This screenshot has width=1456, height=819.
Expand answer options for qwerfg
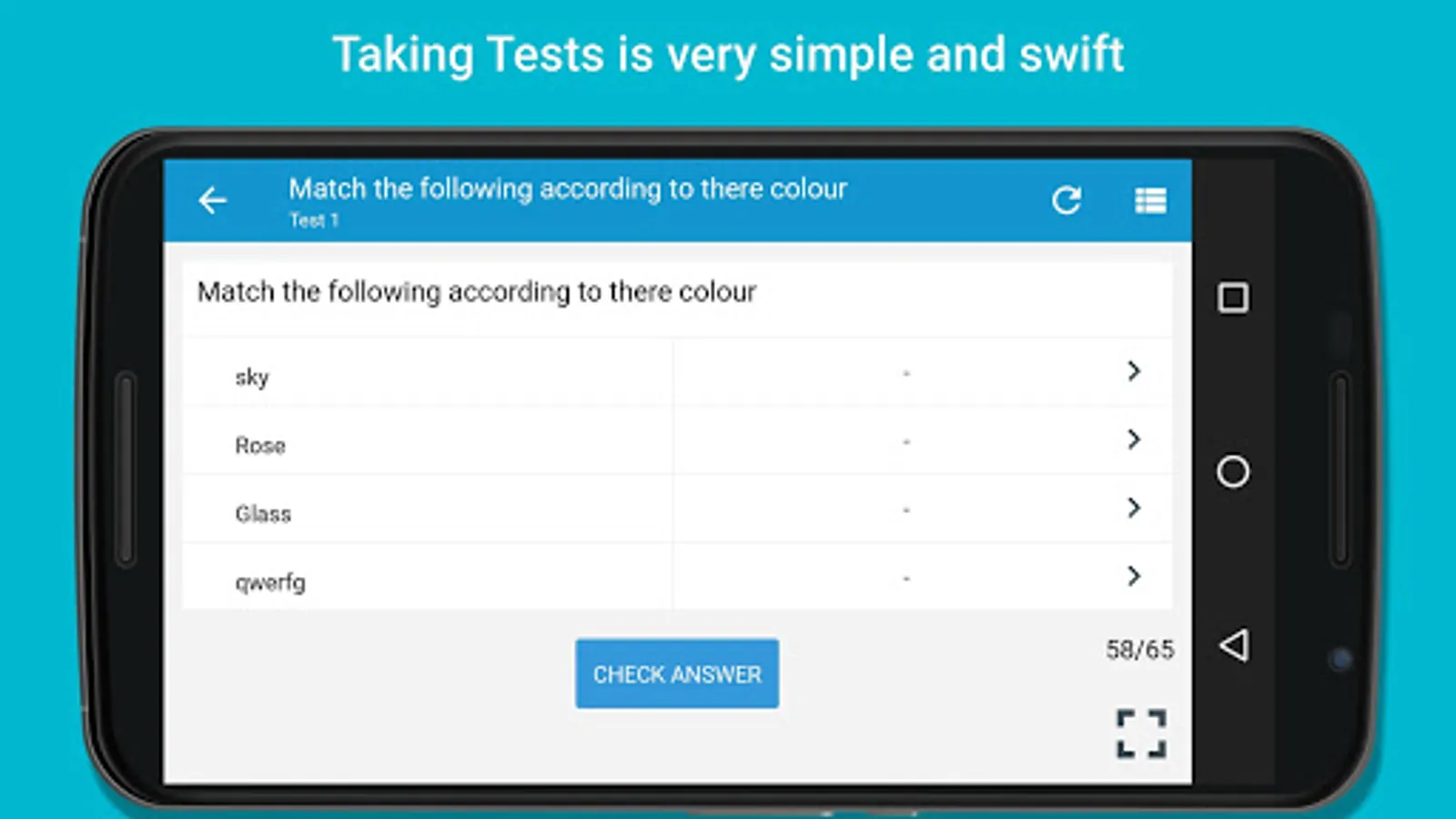[1133, 576]
